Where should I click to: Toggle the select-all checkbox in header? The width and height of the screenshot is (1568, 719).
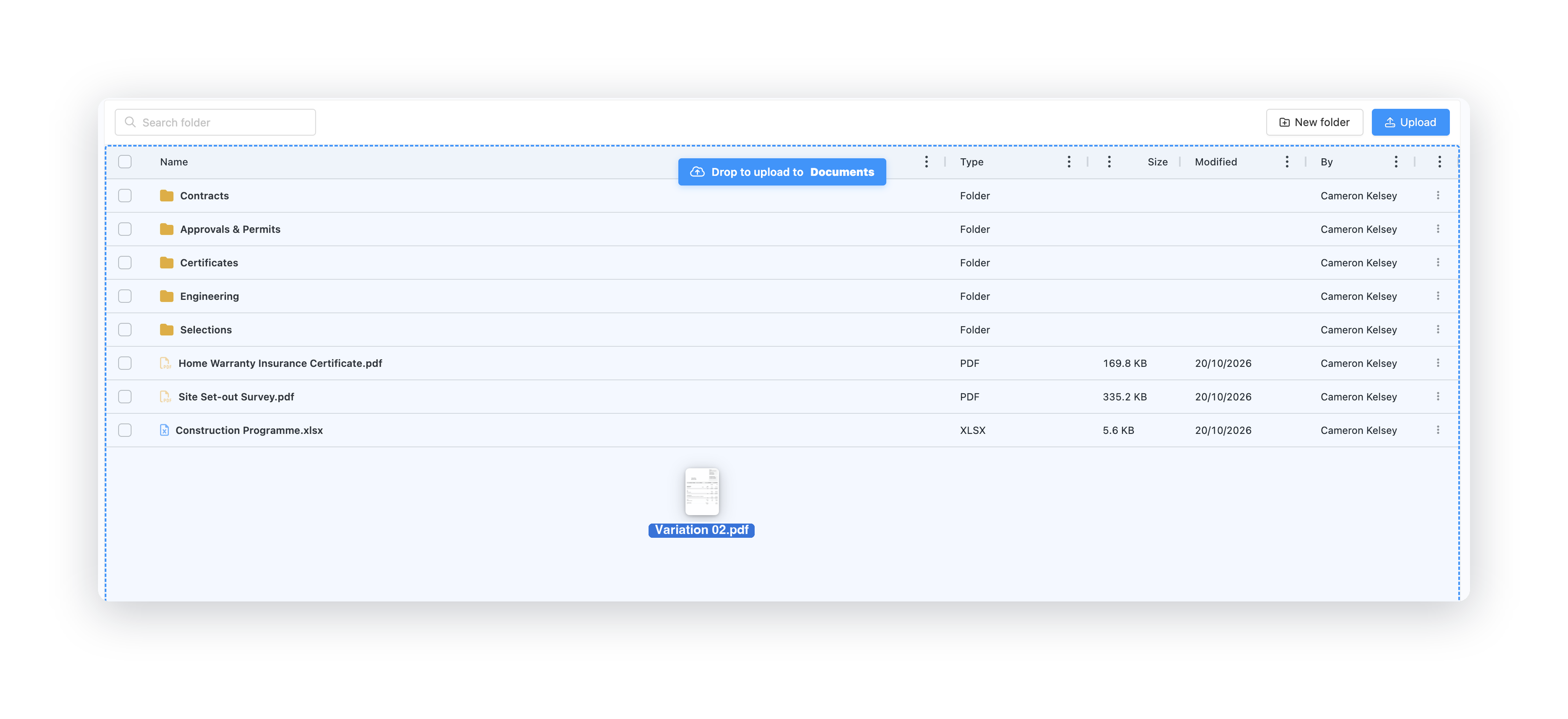(x=125, y=162)
